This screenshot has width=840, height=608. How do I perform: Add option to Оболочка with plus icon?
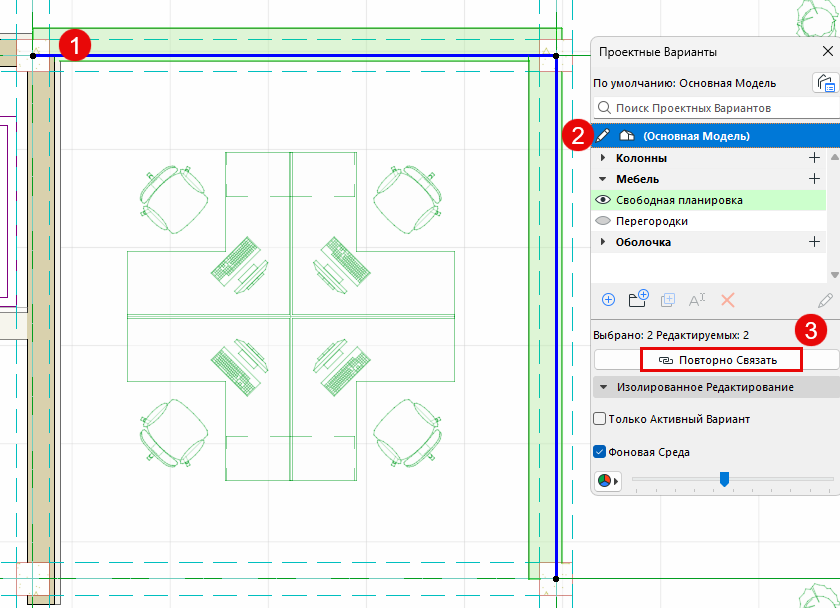(x=814, y=242)
